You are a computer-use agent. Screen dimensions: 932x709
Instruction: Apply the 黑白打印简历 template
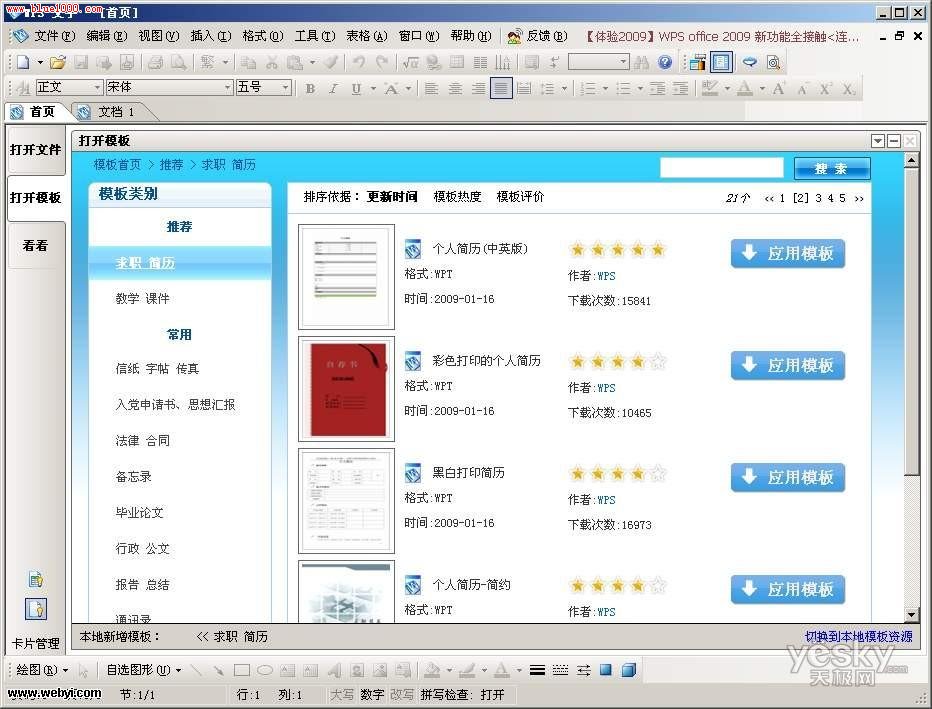coord(788,478)
